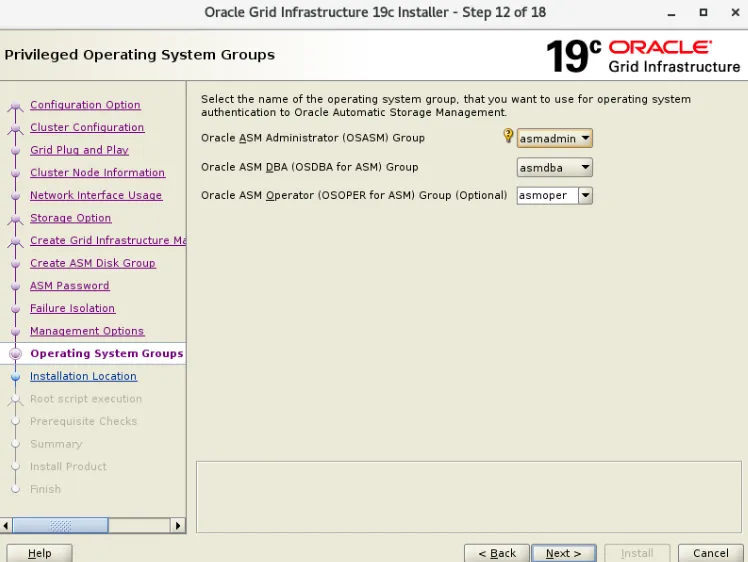Image resolution: width=748 pixels, height=562 pixels.
Task: Cancel the Grid Infrastructure installation
Action: click(710, 553)
